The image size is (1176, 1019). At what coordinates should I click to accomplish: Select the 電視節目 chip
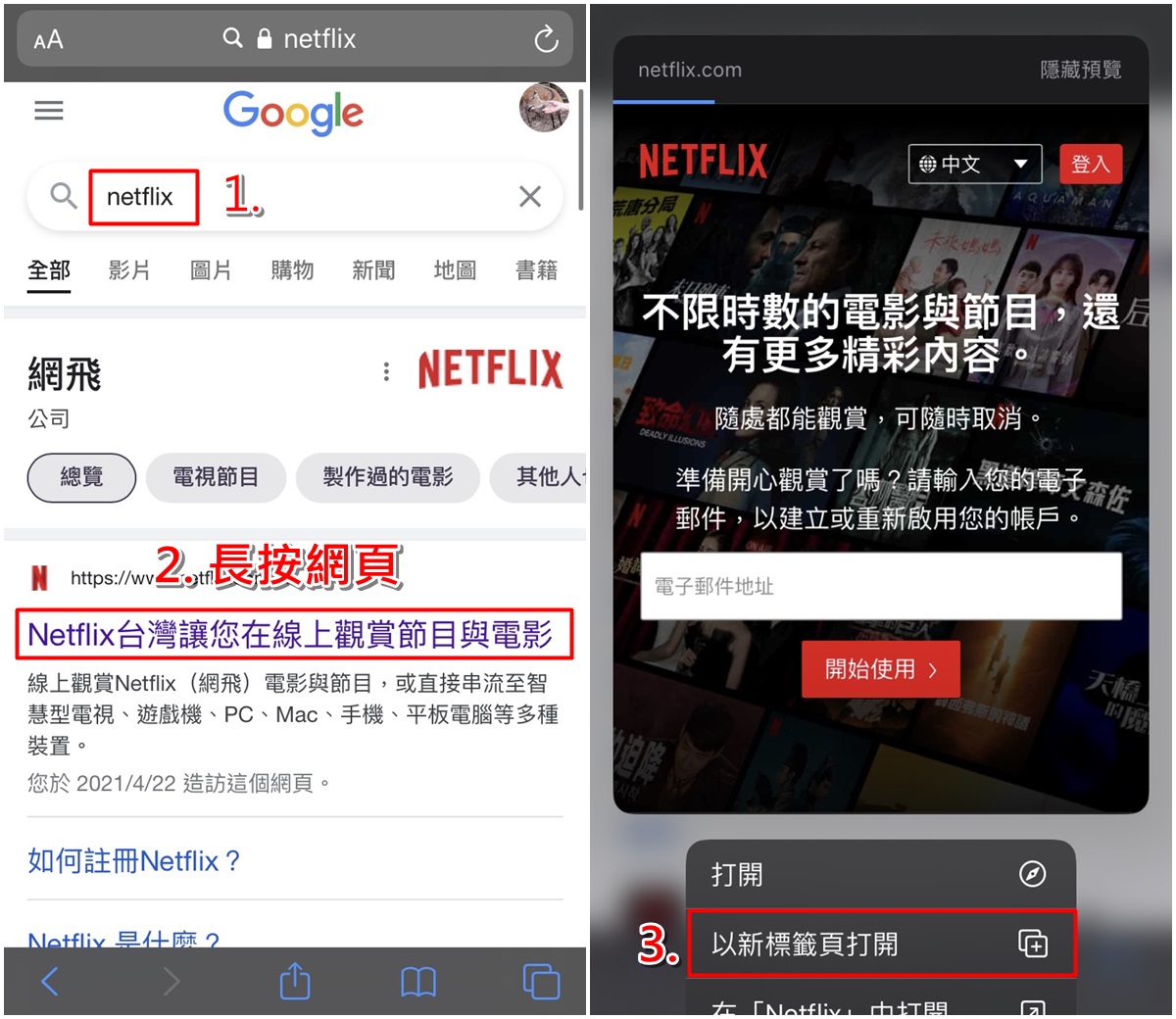click(x=216, y=477)
